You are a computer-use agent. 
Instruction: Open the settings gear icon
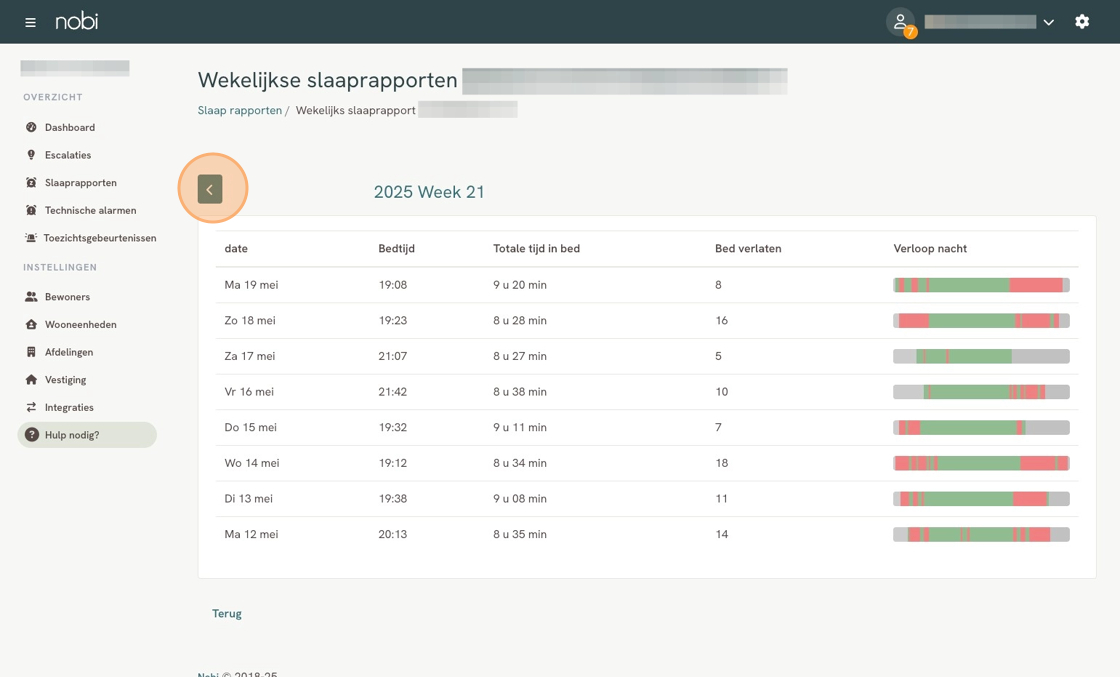(1082, 22)
